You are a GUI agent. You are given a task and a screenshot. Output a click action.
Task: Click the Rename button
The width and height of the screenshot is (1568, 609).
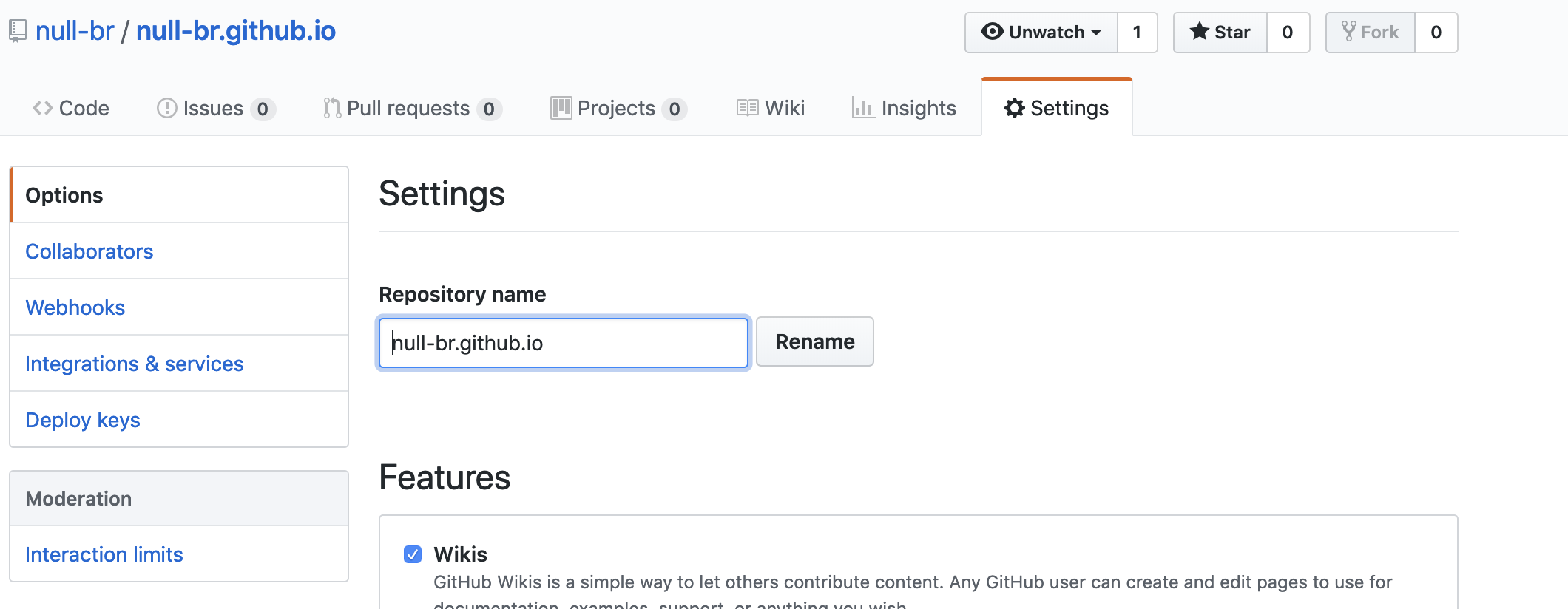click(815, 341)
